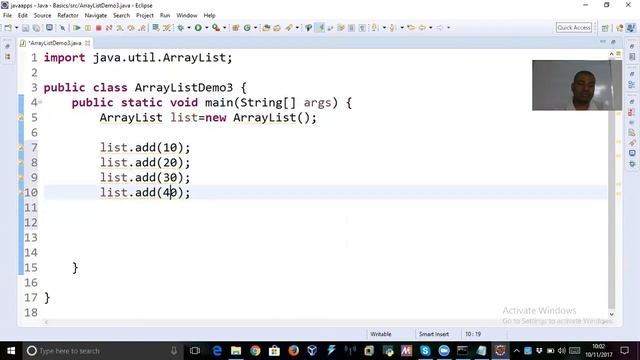640x360 pixels.
Task: Collapse the main method fold marker
Action: click(x=40, y=102)
